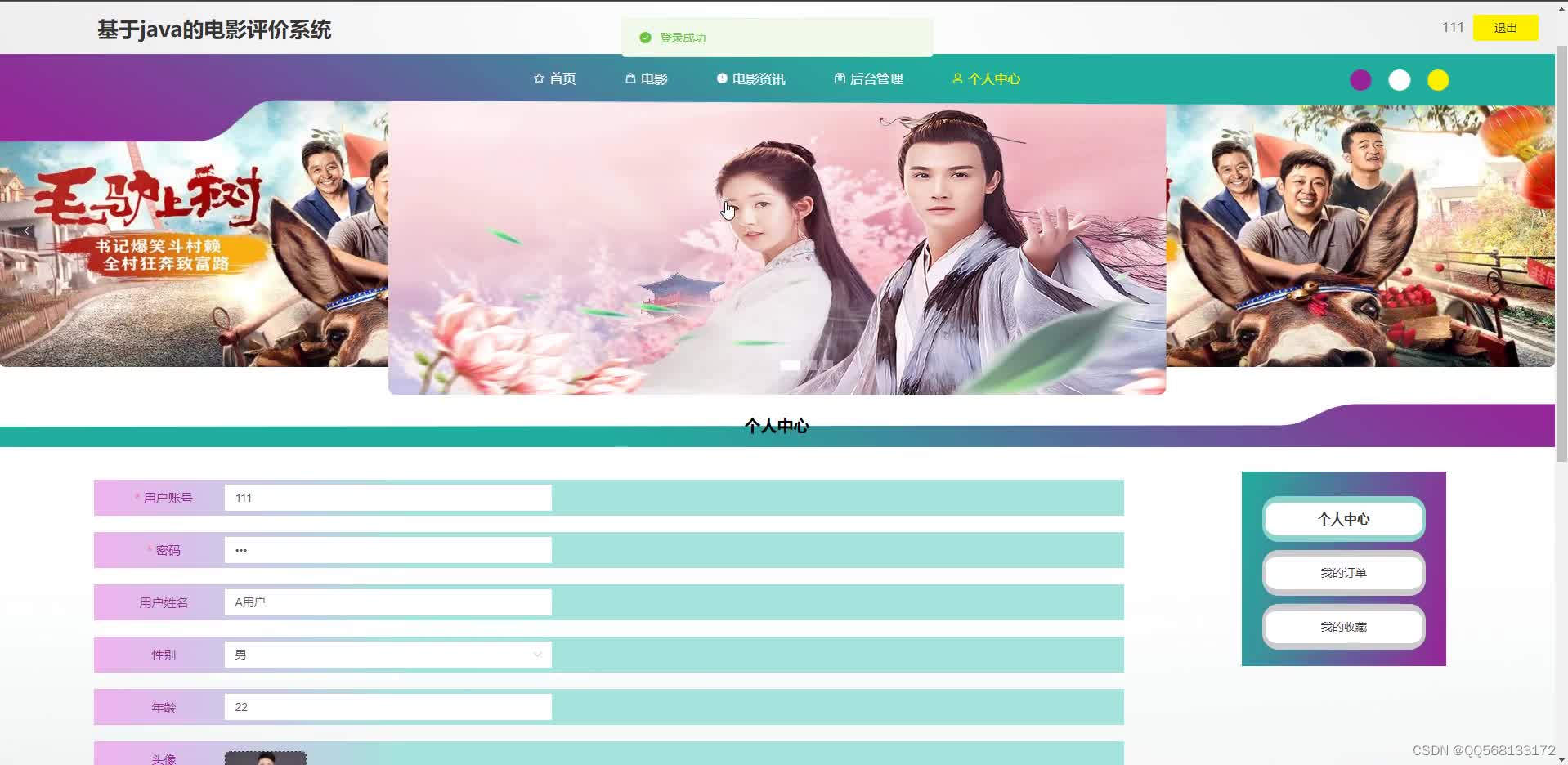Screen dimensions: 1568x765
Task: Click the bag icon beside 电影
Action: tap(630, 78)
